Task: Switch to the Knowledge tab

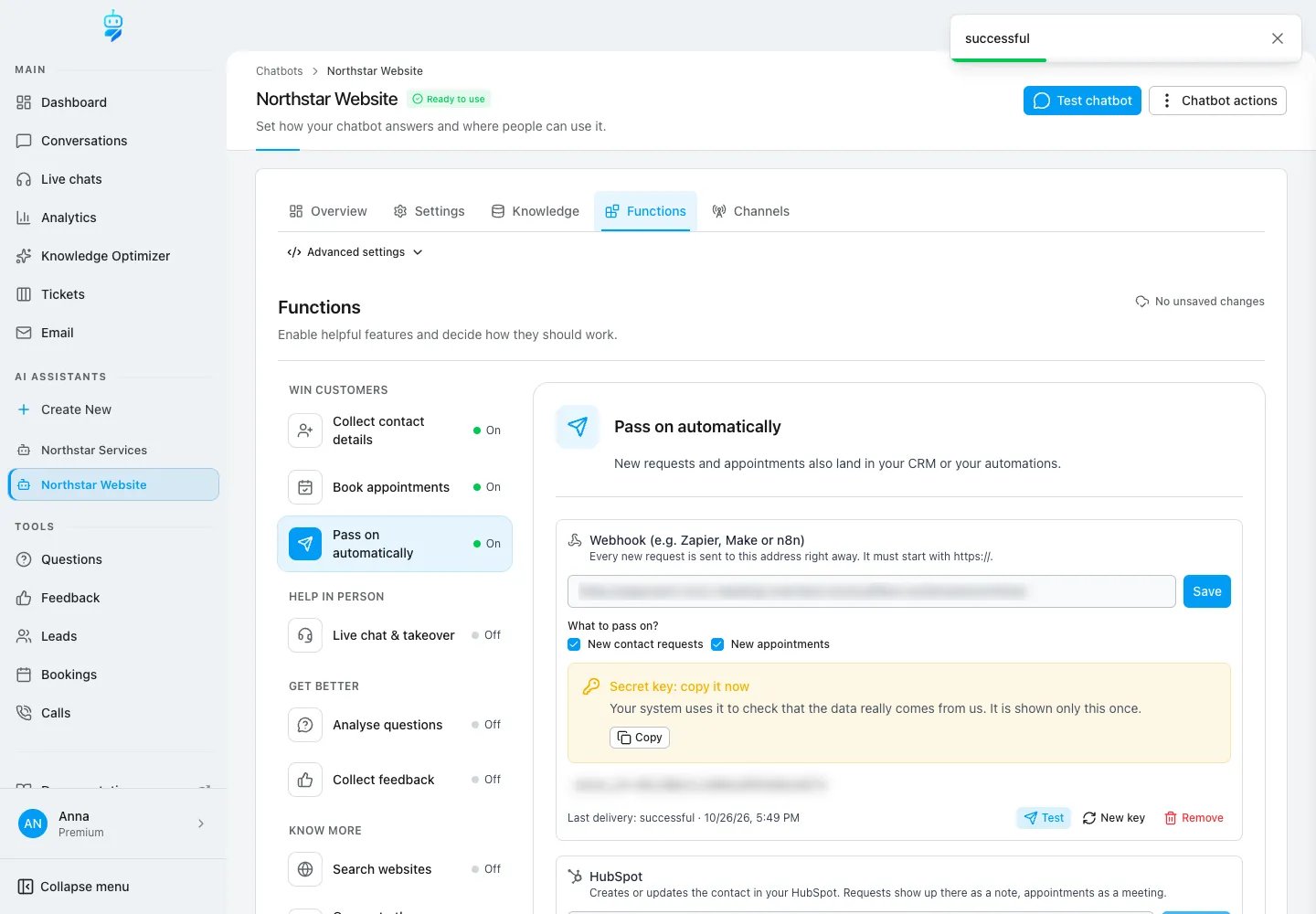Action: coord(536,211)
